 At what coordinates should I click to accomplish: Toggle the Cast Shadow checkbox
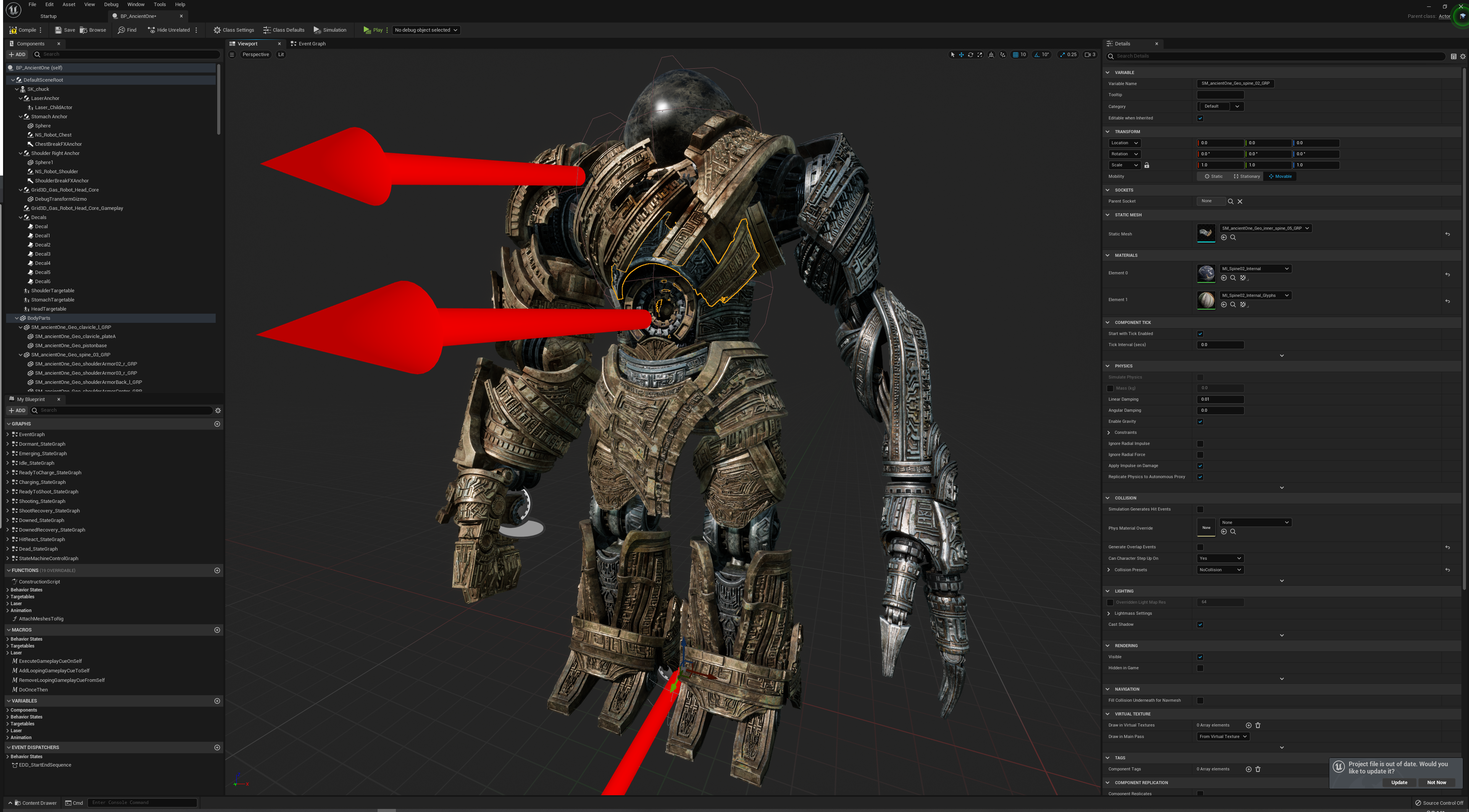click(1200, 625)
